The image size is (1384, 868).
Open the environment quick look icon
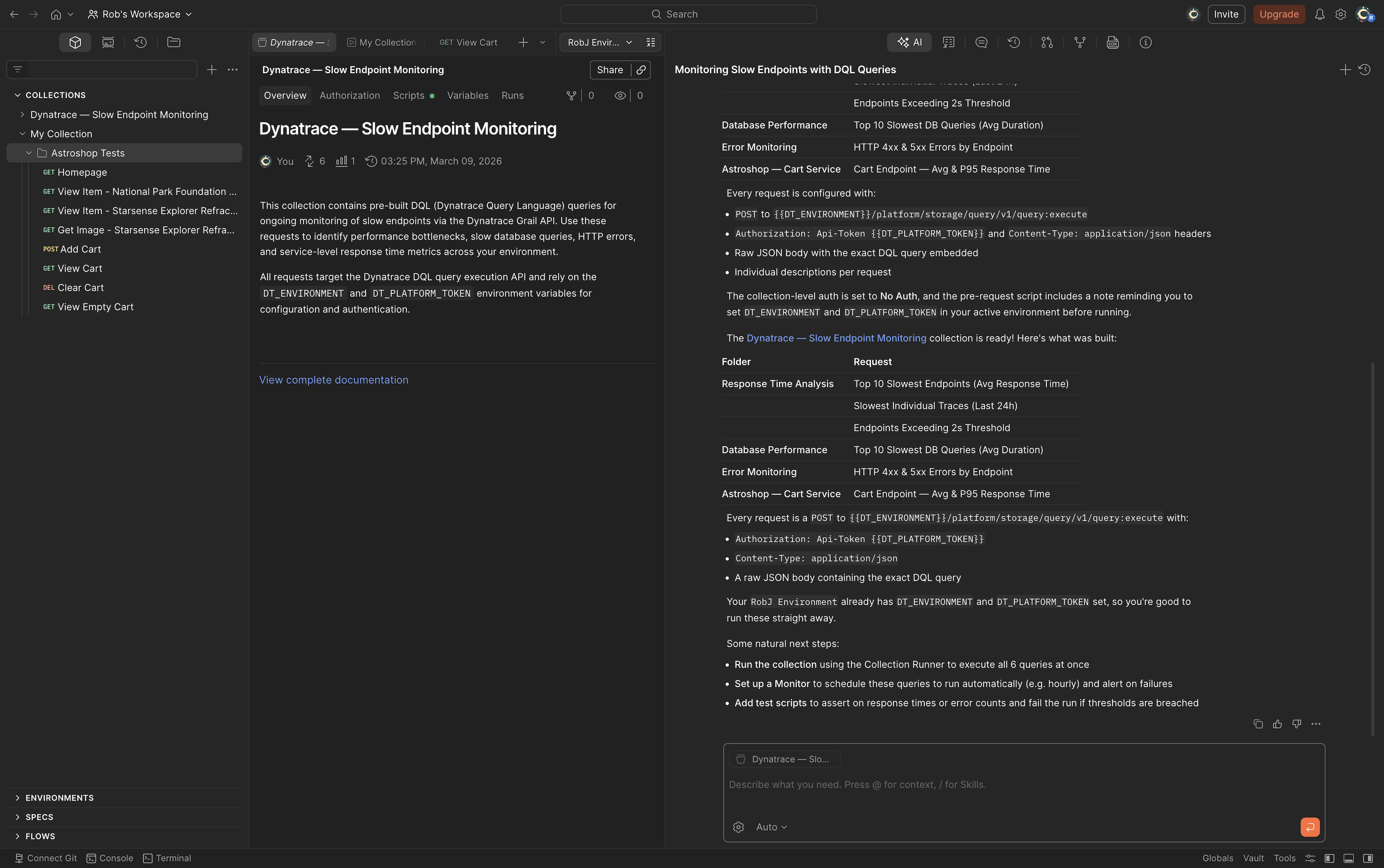point(651,42)
